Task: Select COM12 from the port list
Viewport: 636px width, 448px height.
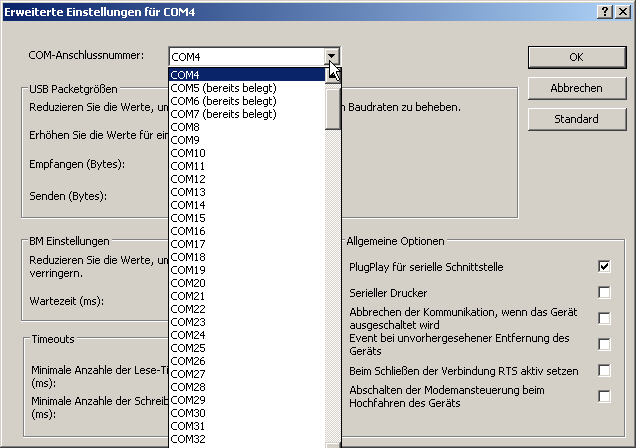Action: point(247,179)
